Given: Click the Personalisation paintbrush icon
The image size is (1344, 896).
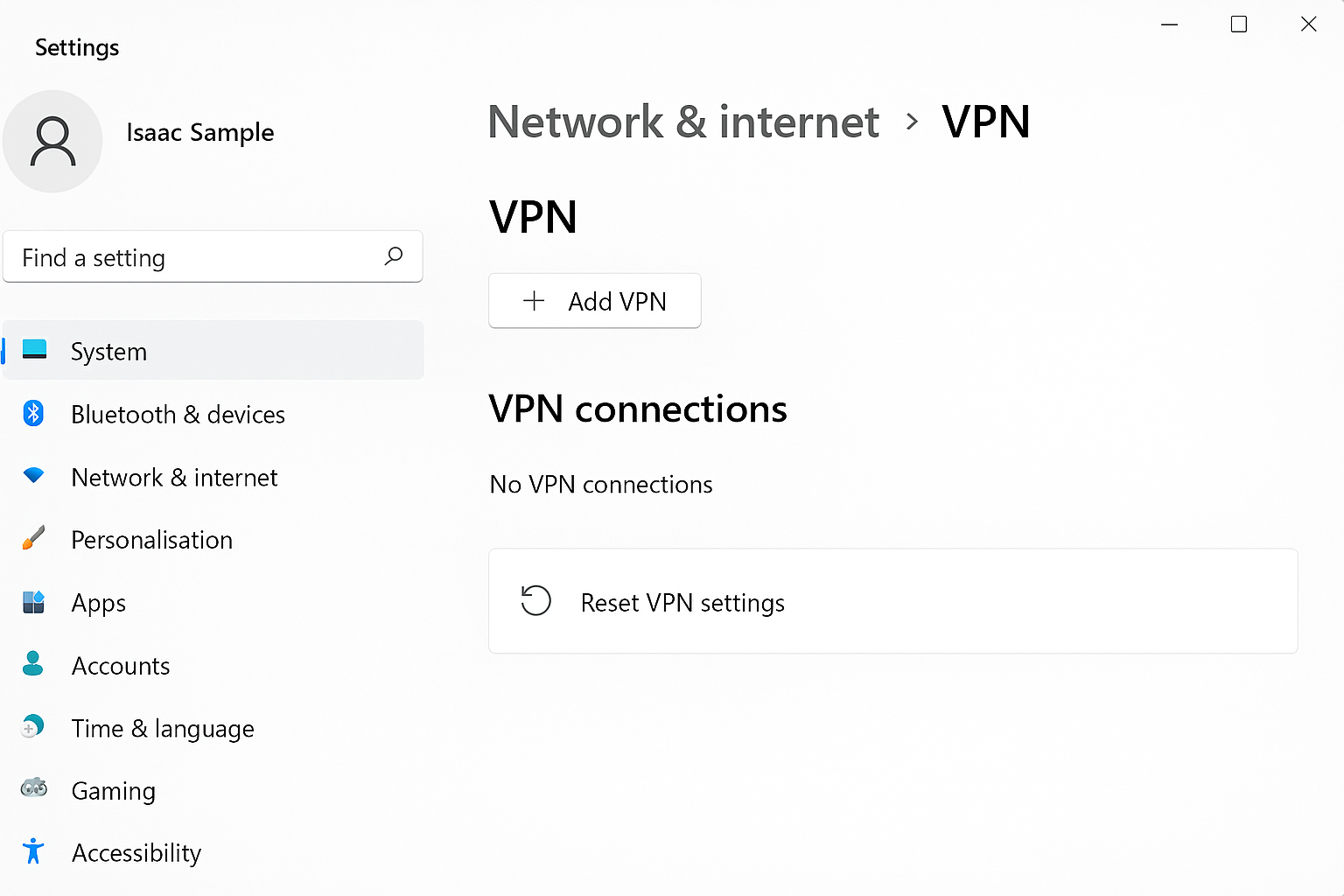Looking at the screenshot, I should (33, 538).
